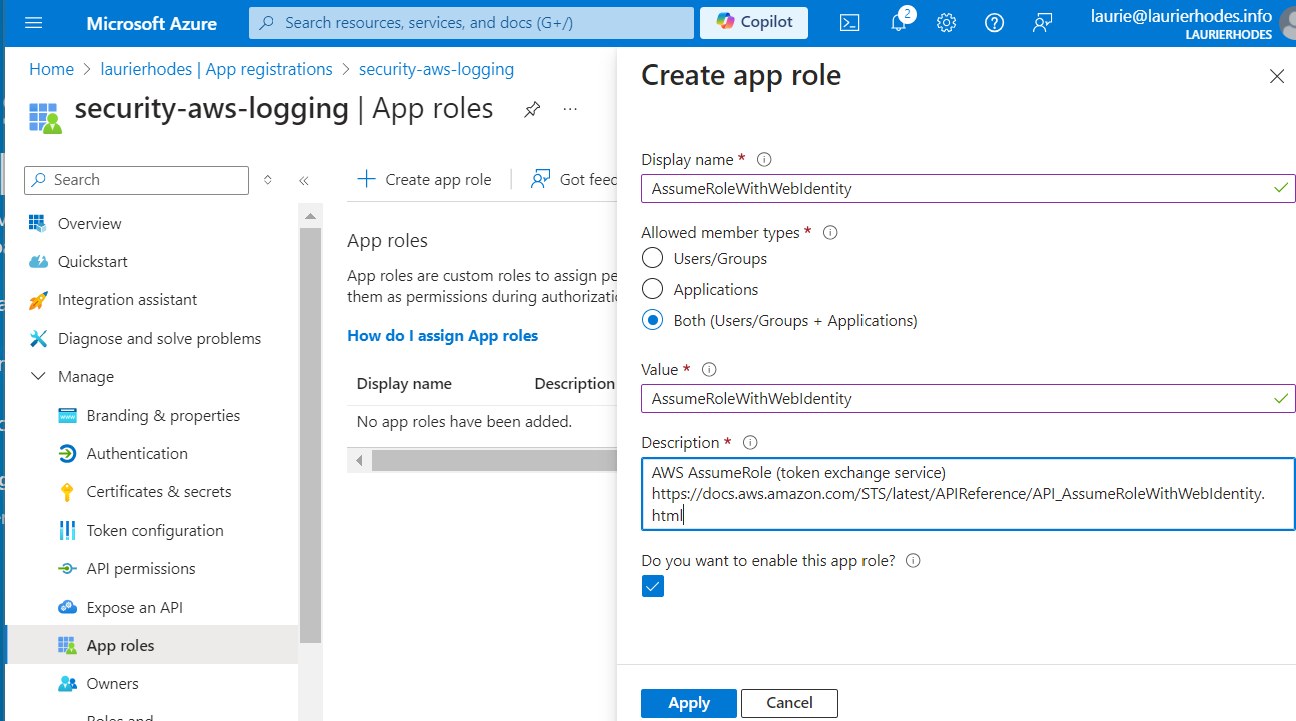Sort by Display name column header
1296x721 pixels.
404,383
